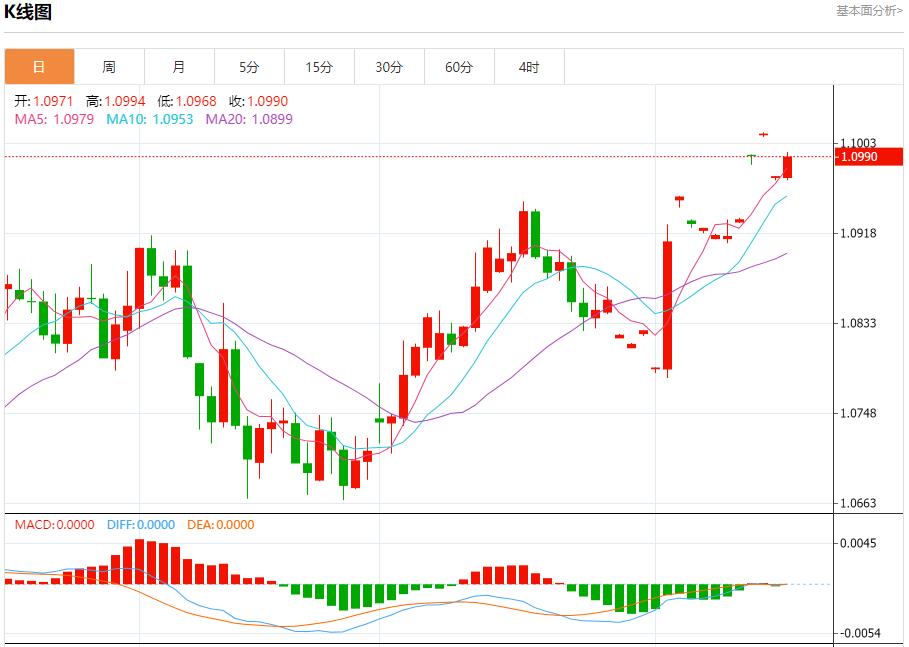Select the 日 daily chart tab

[39, 67]
